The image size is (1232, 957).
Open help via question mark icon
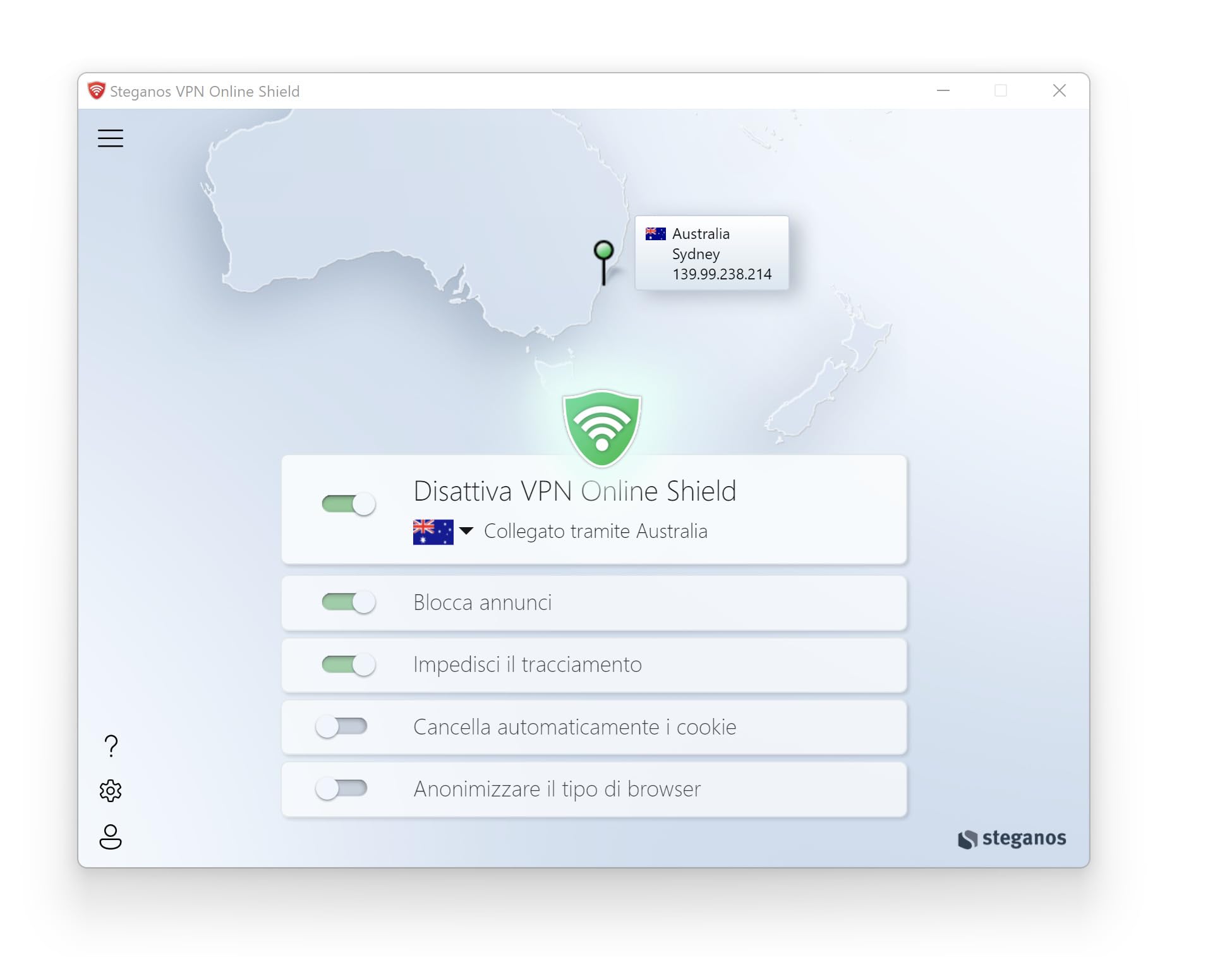pyautogui.click(x=111, y=746)
